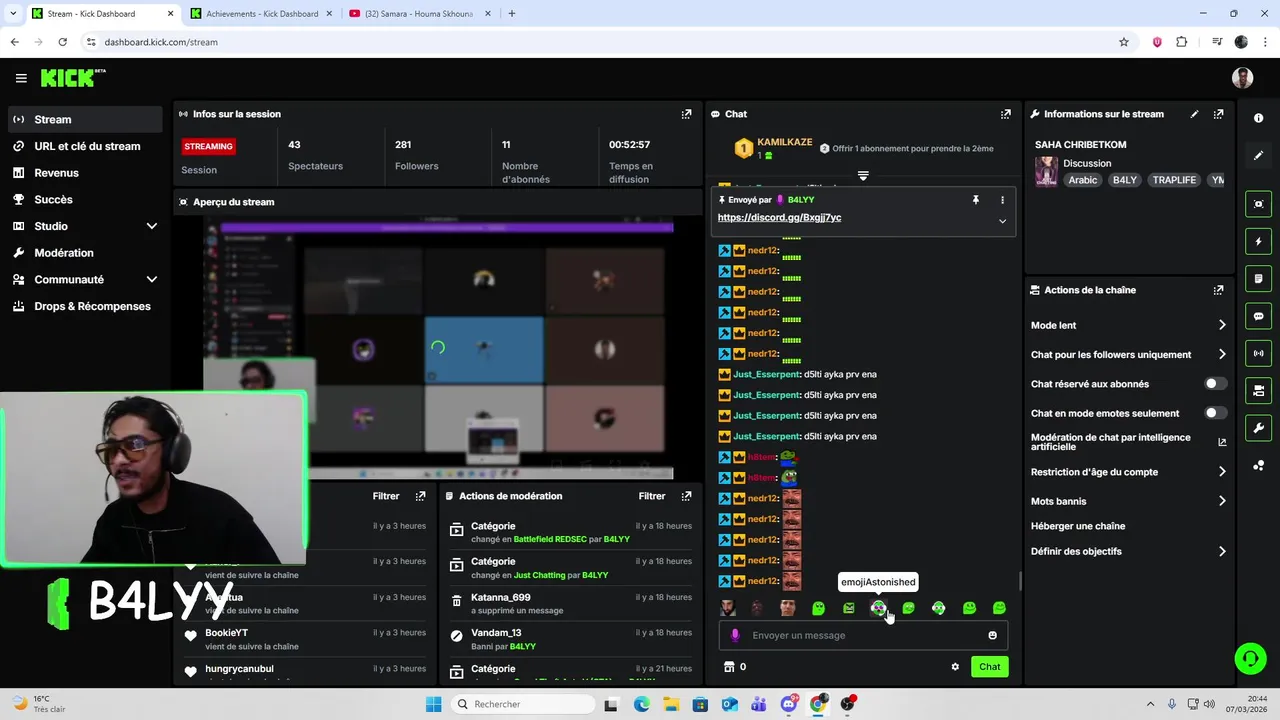Open the green headset support button
The image size is (1280, 720).
(1250, 658)
